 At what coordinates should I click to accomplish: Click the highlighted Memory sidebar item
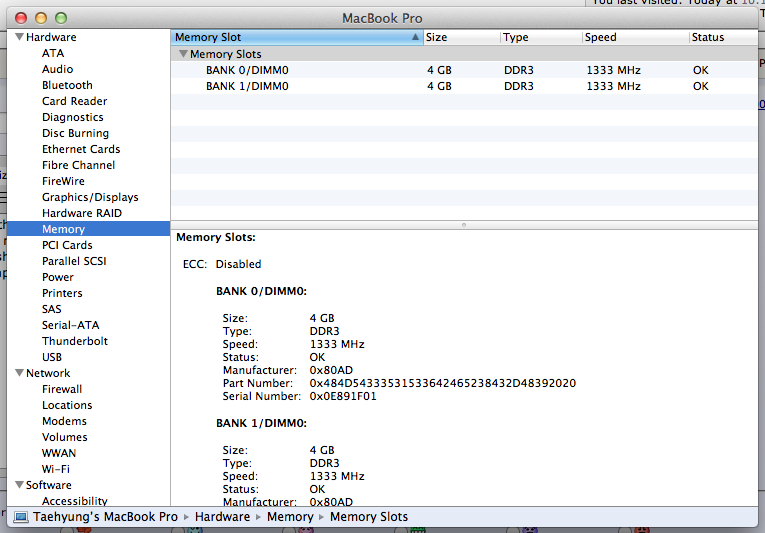[88, 229]
